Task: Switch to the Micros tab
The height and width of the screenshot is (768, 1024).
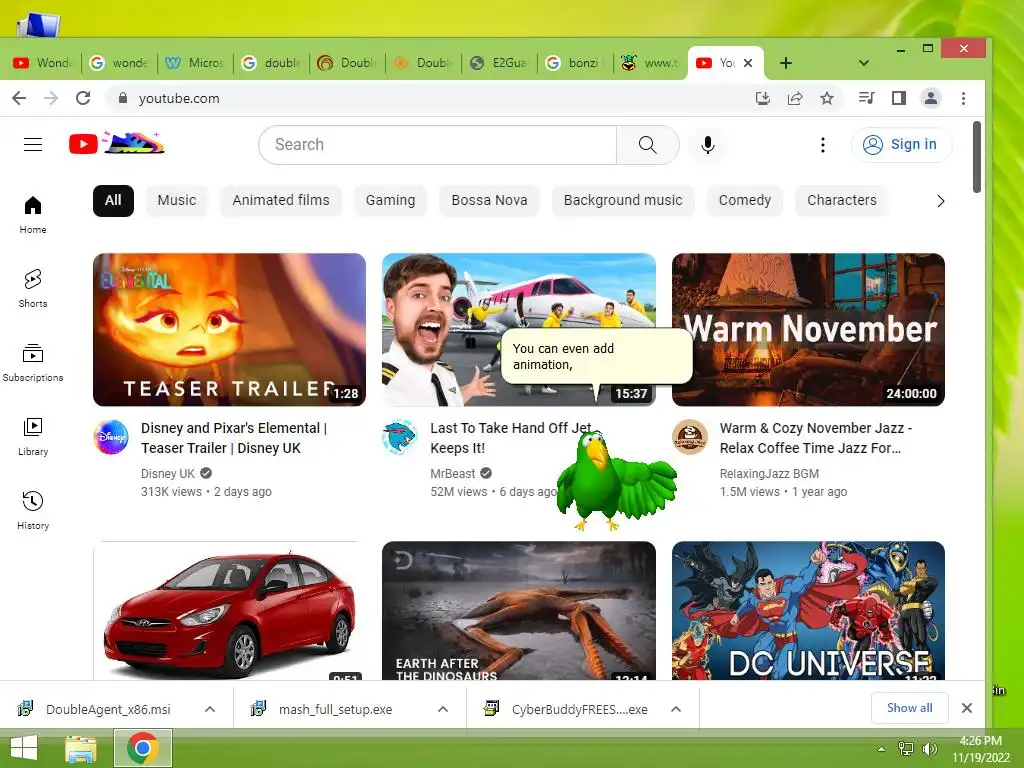Action: pyautogui.click(x=195, y=63)
